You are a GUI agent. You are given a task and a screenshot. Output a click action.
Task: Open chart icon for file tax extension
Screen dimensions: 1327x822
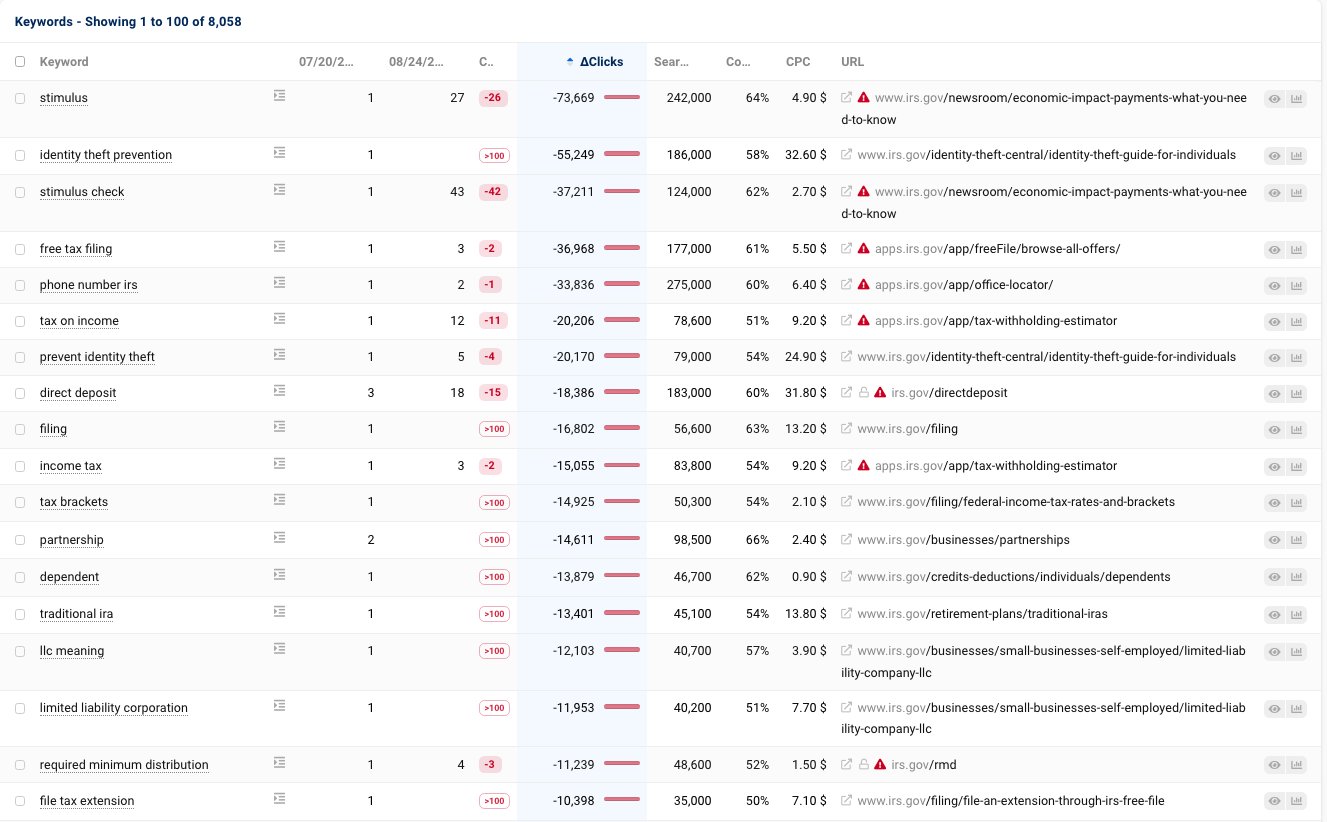point(1297,802)
